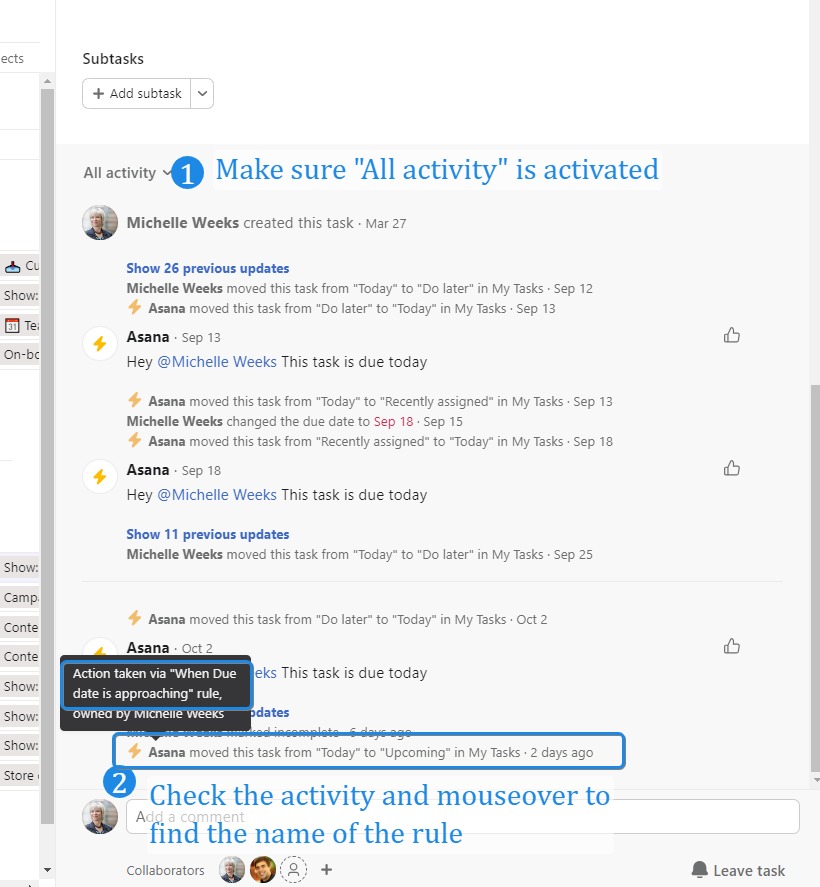Screen dimensions: 820x887
Task: Click Michelle Weeks avatar beside task creation entry
Action: pos(100,222)
